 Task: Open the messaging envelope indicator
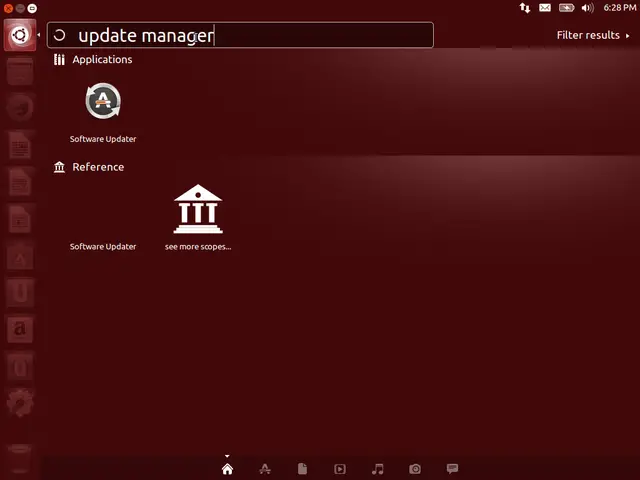point(545,8)
